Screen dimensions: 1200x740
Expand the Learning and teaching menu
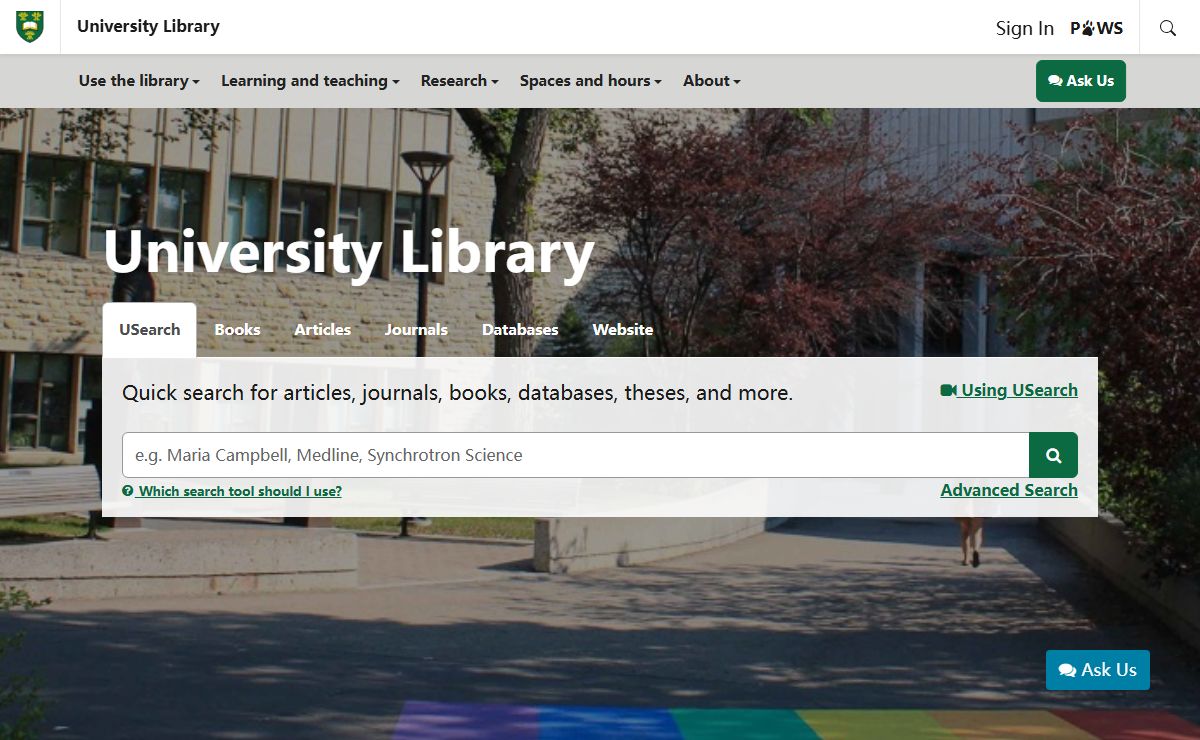[310, 81]
